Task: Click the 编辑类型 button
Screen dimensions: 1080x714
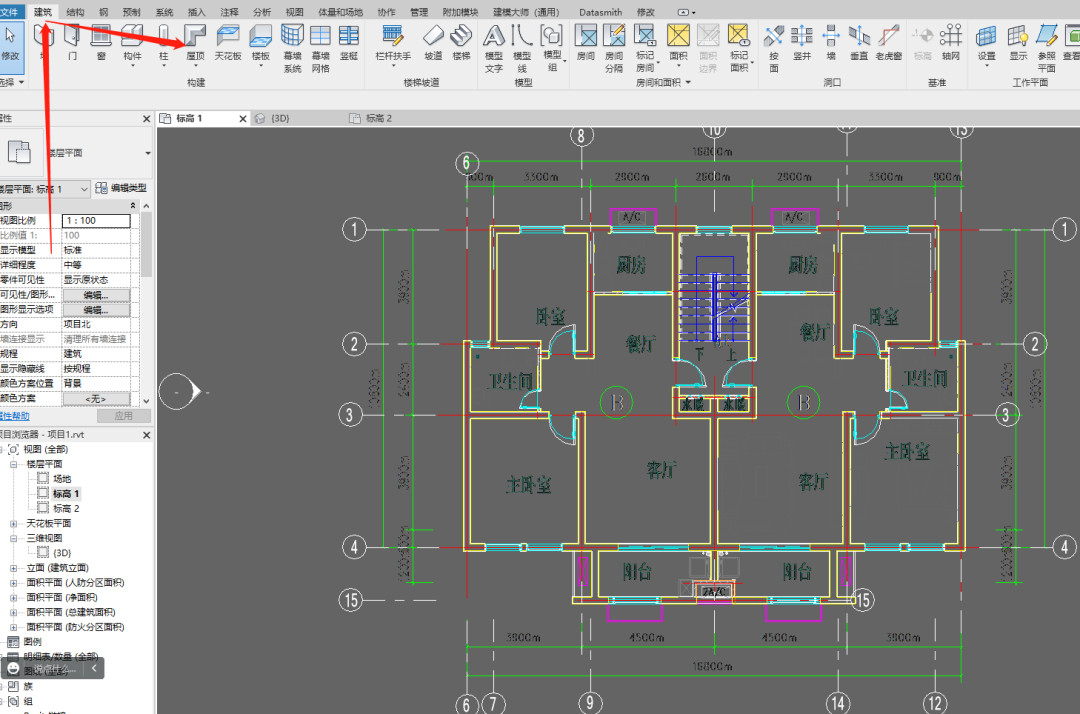Action: [121, 188]
